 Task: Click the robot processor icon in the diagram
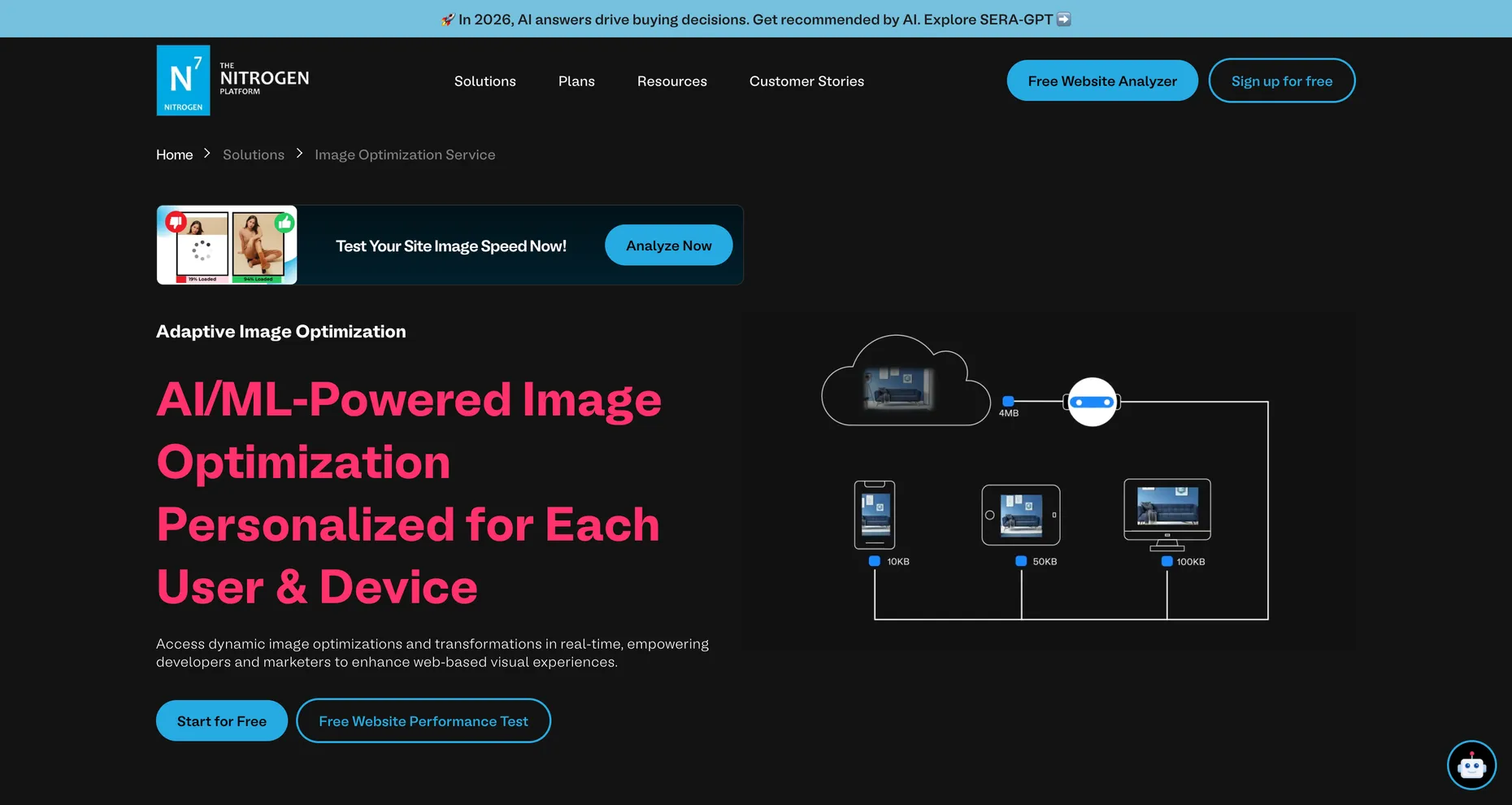(x=1092, y=402)
